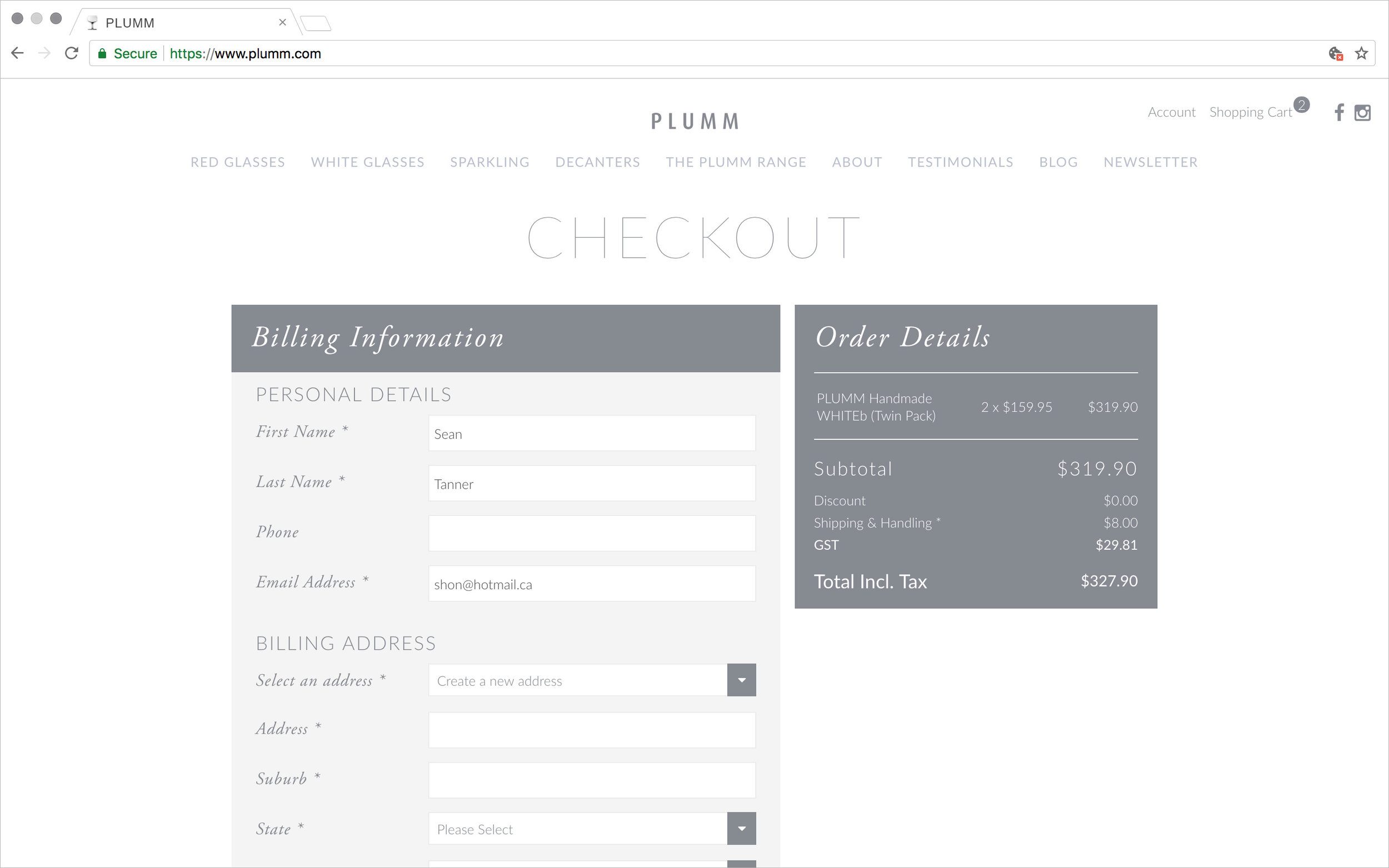Click the browser forward arrow
This screenshot has width=1389, height=868.
click(44, 53)
